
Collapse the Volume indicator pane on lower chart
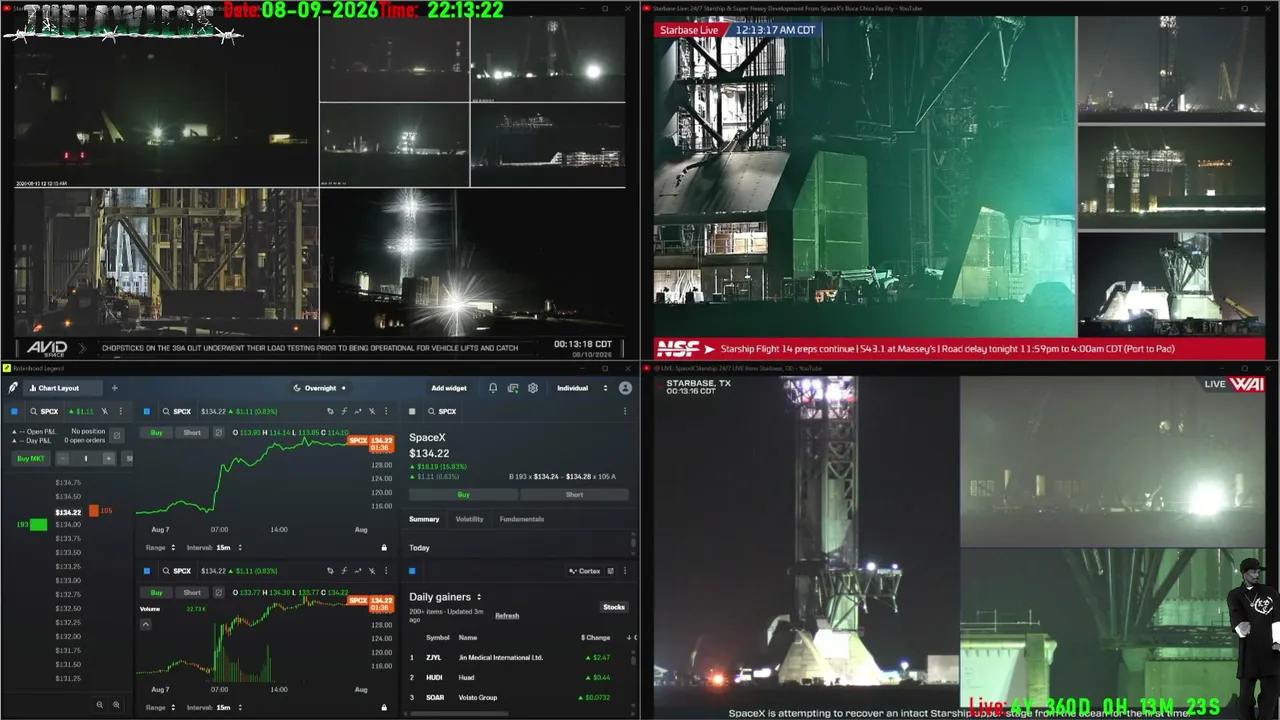[x=146, y=624]
